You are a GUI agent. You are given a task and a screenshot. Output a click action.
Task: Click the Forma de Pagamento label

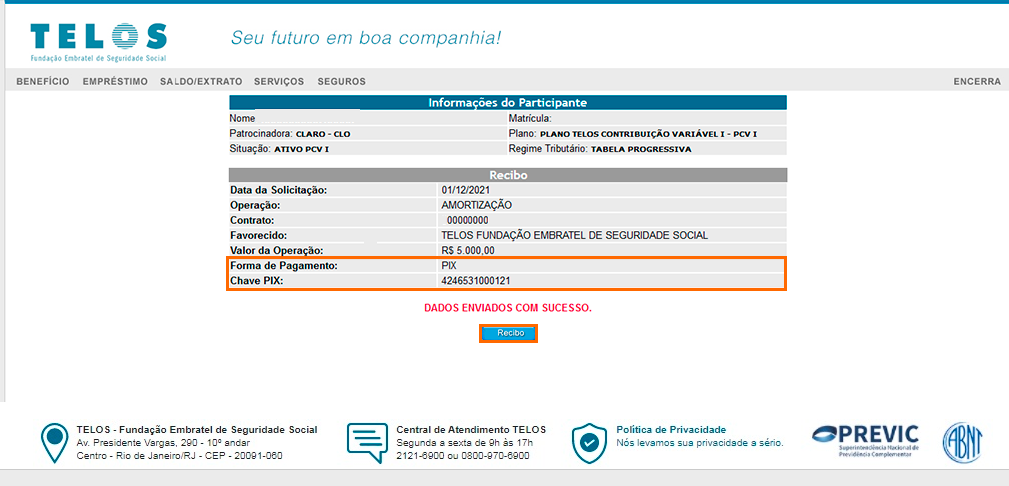(x=284, y=266)
